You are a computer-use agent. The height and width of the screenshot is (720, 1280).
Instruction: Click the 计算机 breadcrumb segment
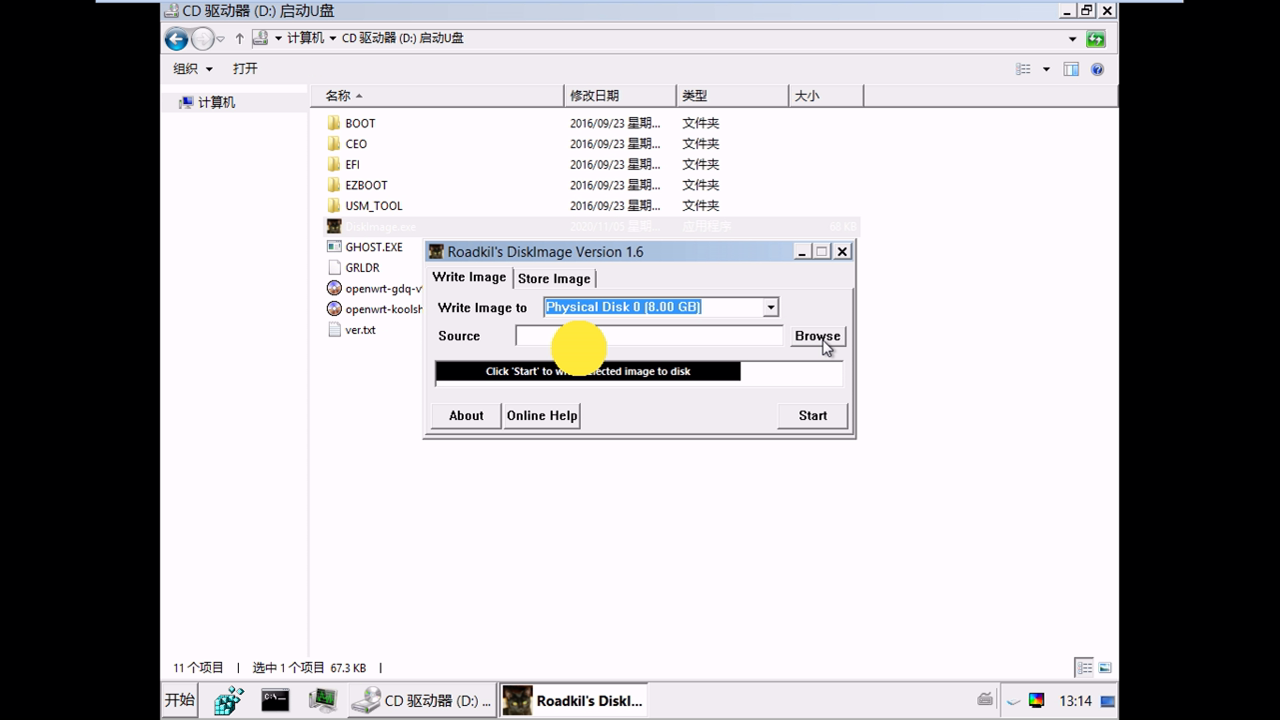tap(305, 39)
